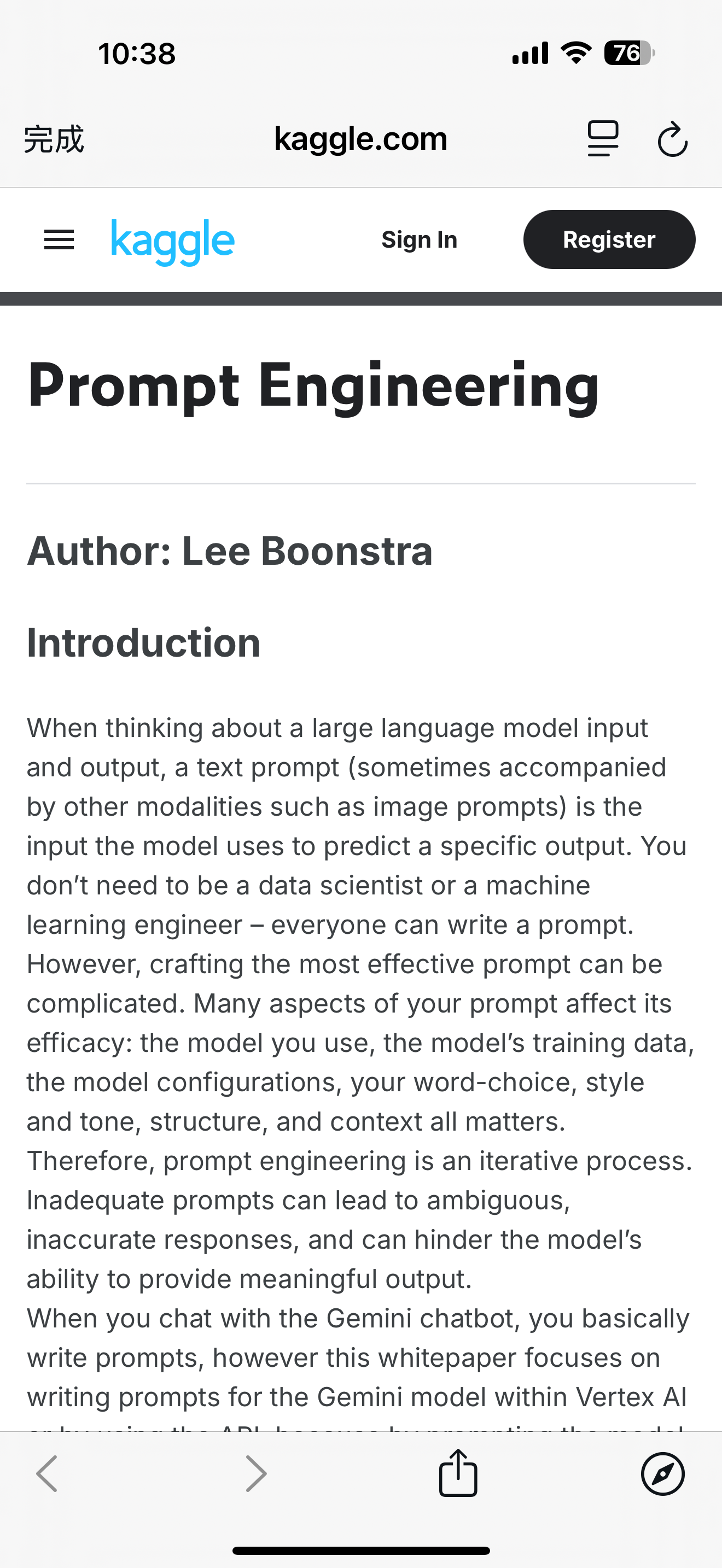Tap the Author: Lee Boonstra heading
Viewport: 722px width, 1568px height.
[230, 551]
